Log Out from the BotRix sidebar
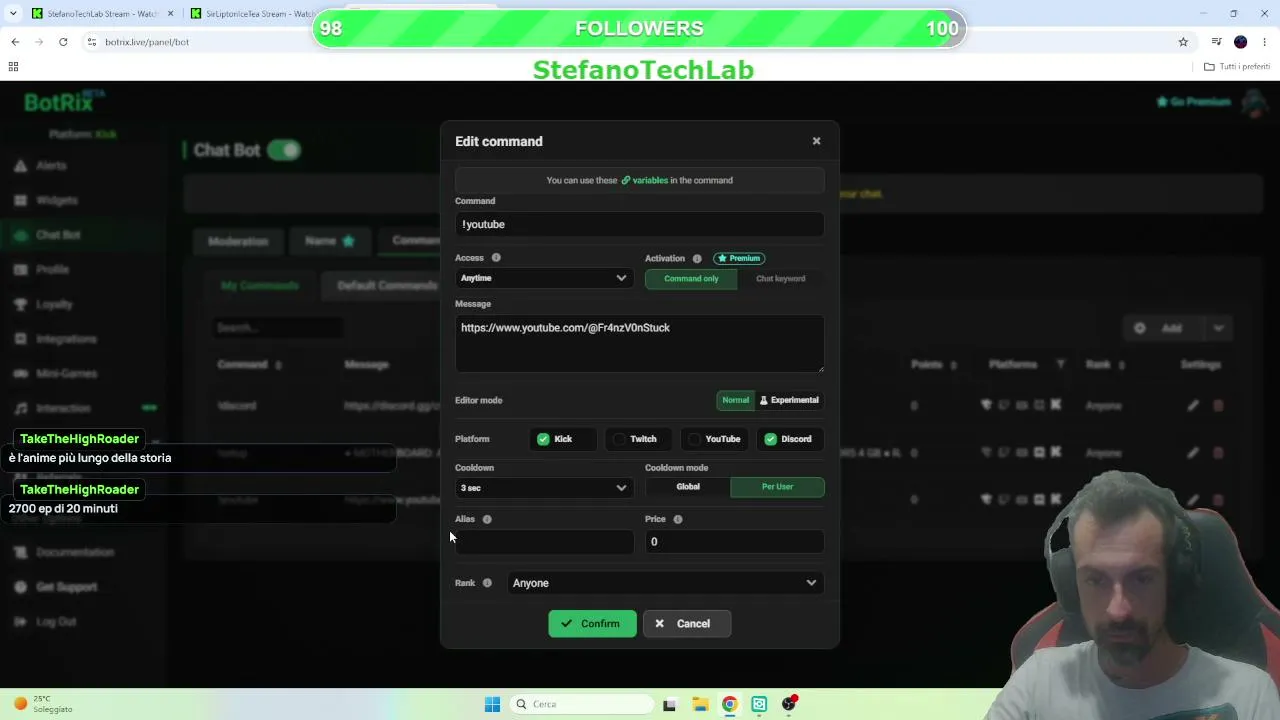1280x720 pixels. pos(56,621)
